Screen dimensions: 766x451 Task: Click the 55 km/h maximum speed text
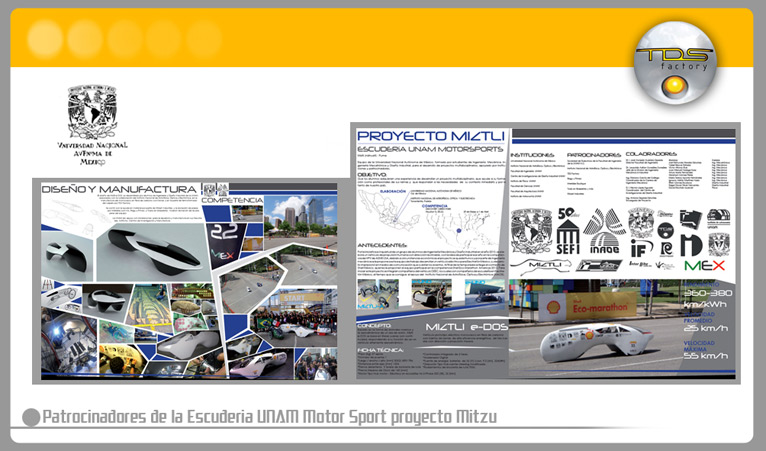click(x=707, y=356)
